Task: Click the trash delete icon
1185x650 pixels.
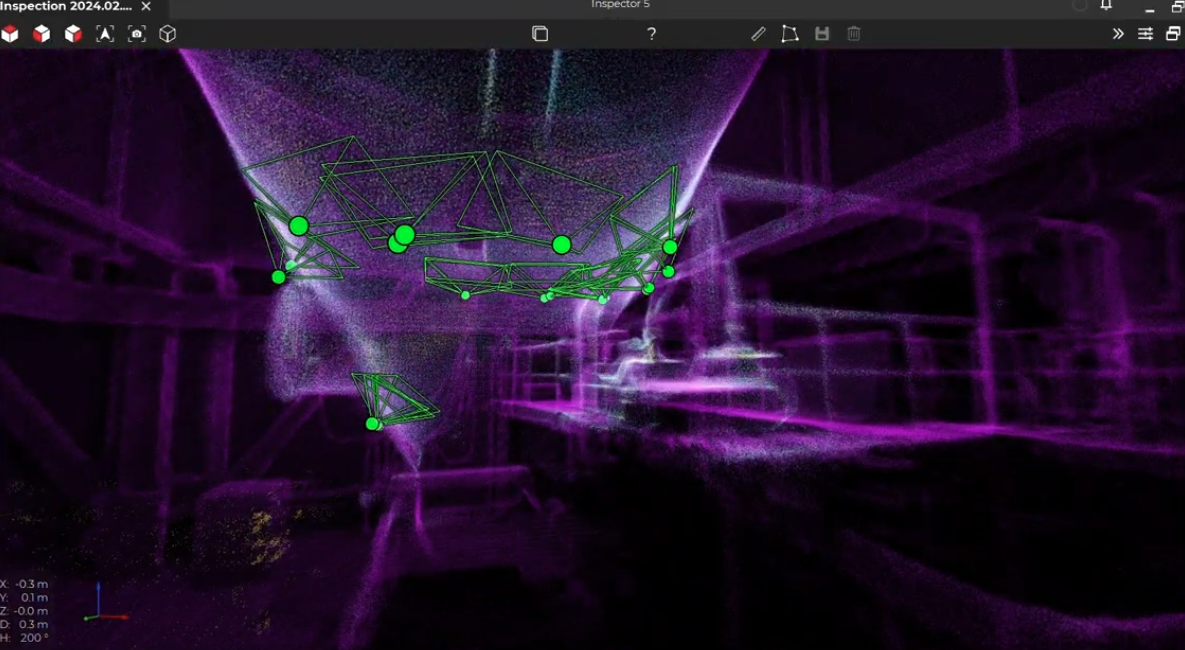Action: coord(854,34)
